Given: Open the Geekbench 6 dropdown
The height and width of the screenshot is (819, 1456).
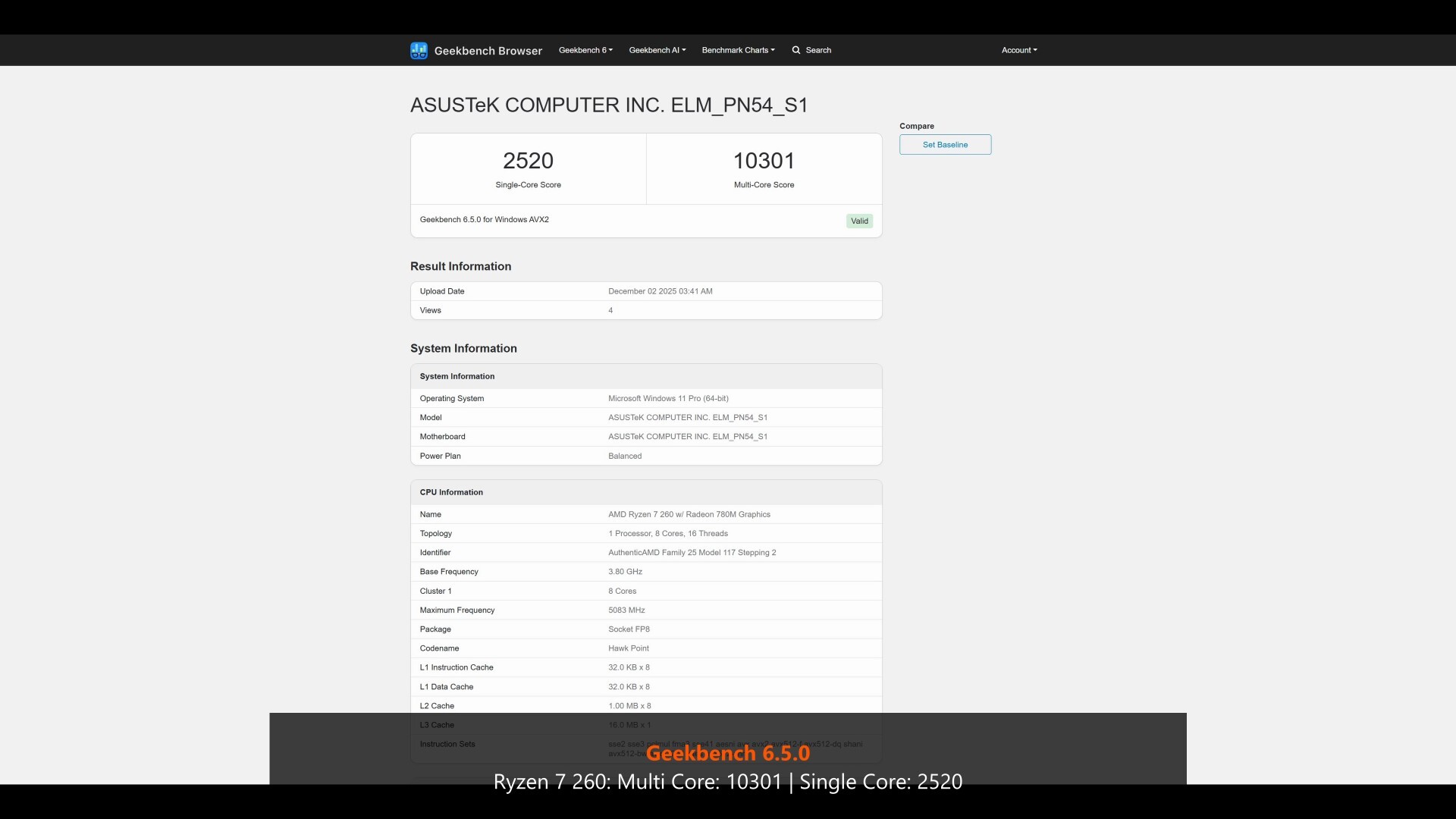Looking at the screenshot, I should click(584, 50).
